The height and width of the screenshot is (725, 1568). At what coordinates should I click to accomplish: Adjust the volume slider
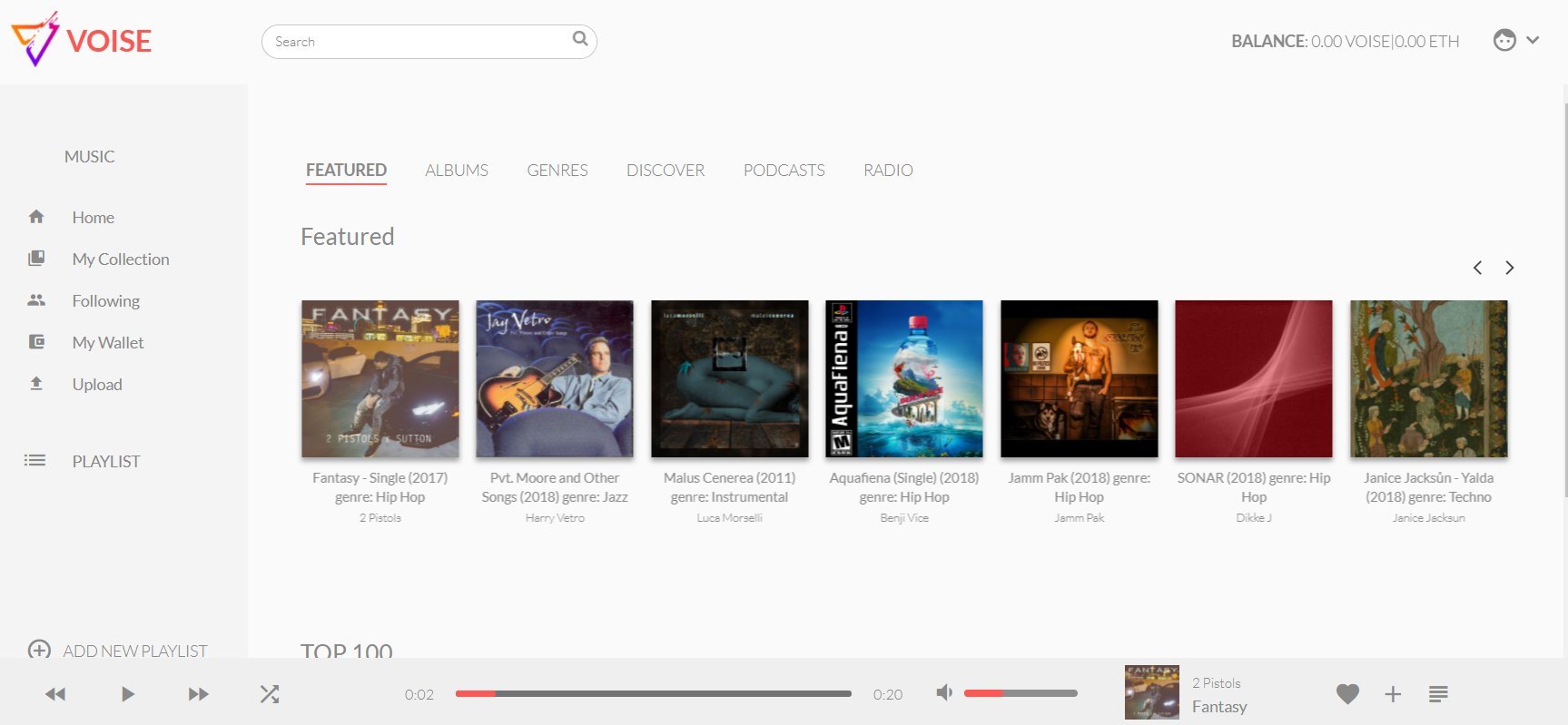pyautogui.click(x=1021, y=693)
